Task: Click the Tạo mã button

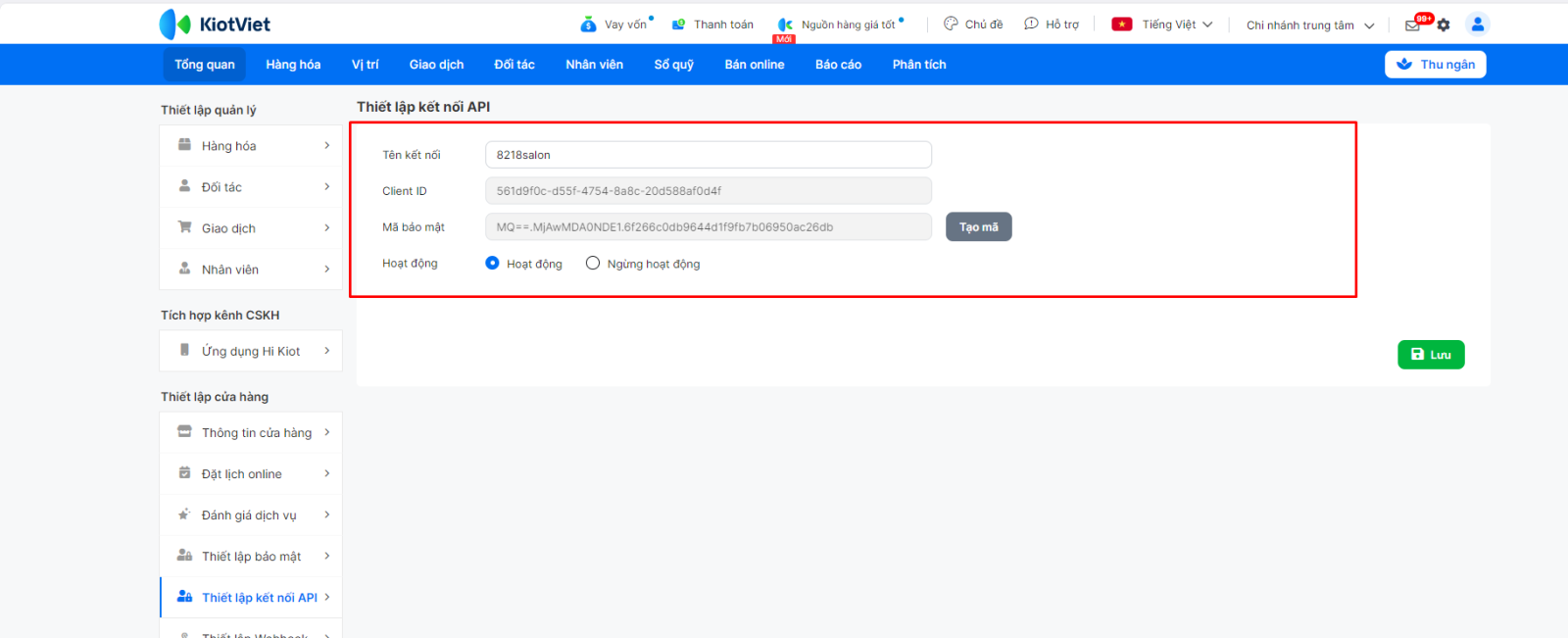Action: [978, 227]
